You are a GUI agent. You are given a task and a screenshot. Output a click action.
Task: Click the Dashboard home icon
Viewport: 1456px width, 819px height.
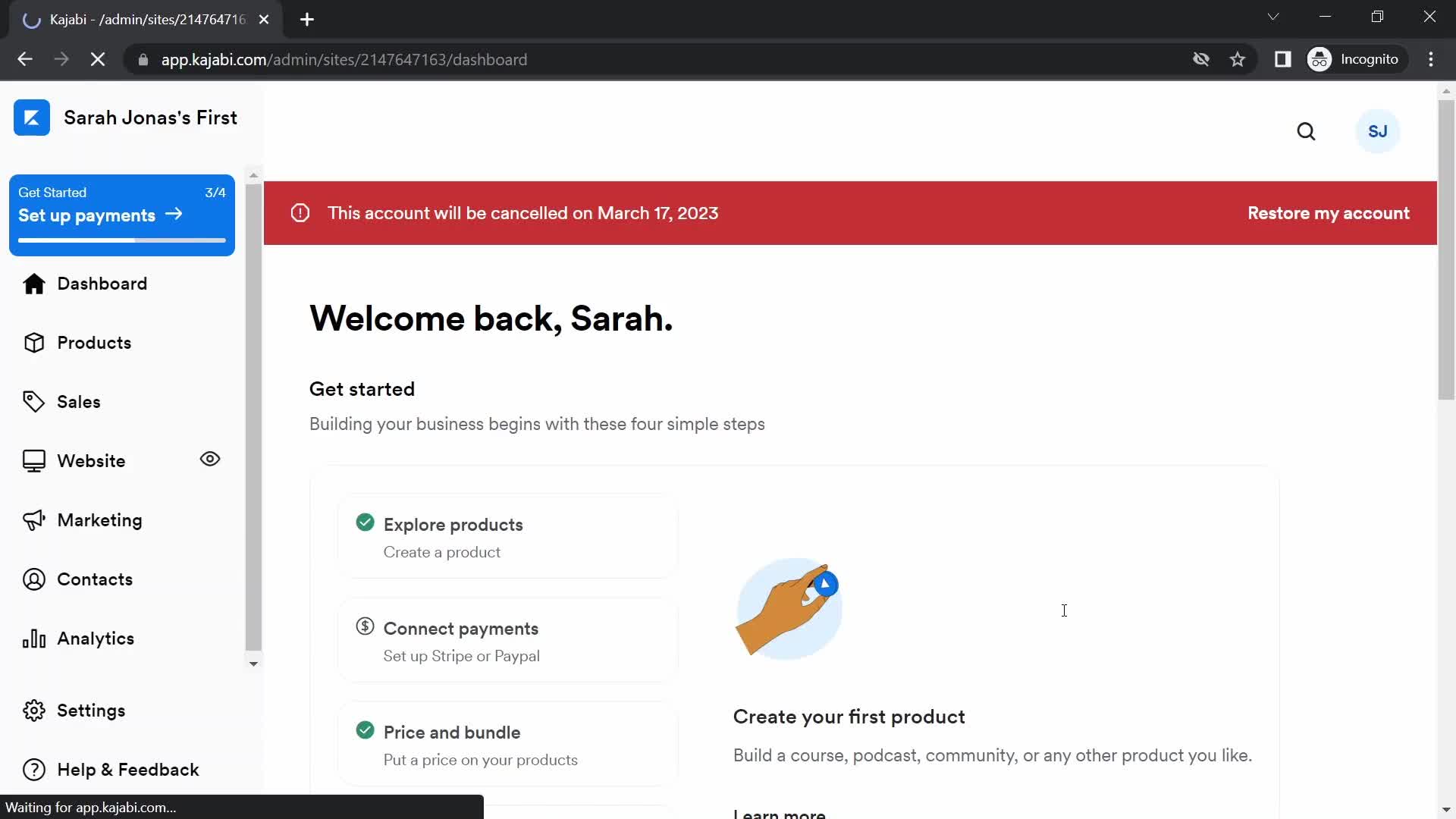point(34,284)
